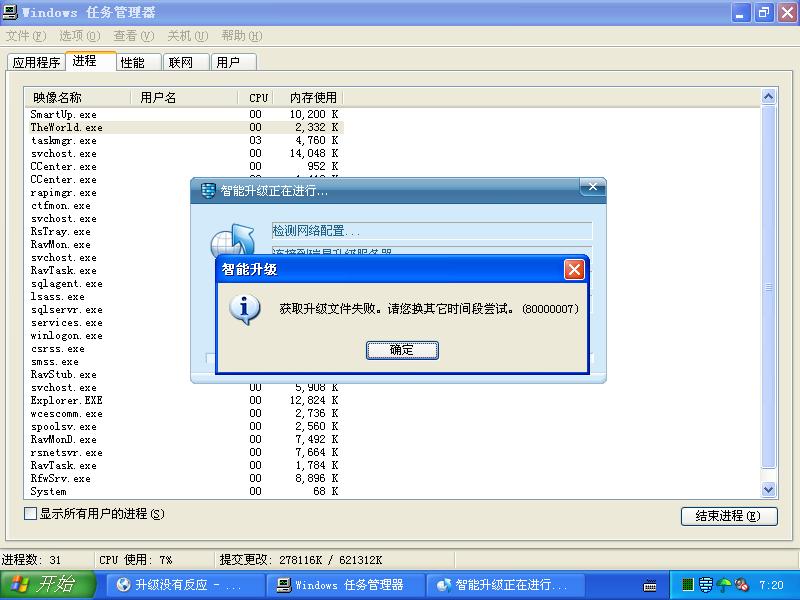Select the lsass.exe process
Screen dimensions: 800x600
click(57, 296)
